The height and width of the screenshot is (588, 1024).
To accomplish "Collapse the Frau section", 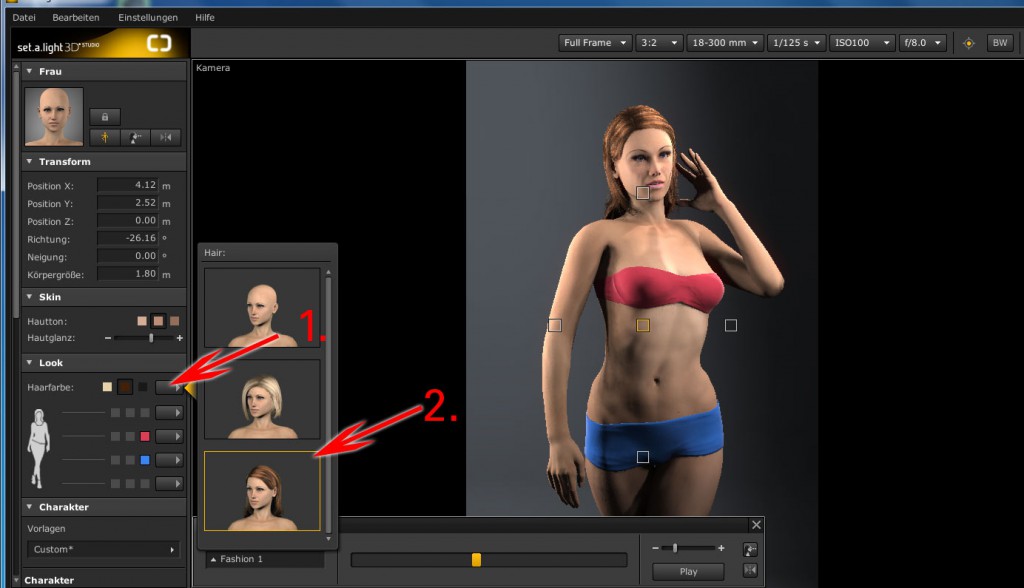I will (29, 71).
